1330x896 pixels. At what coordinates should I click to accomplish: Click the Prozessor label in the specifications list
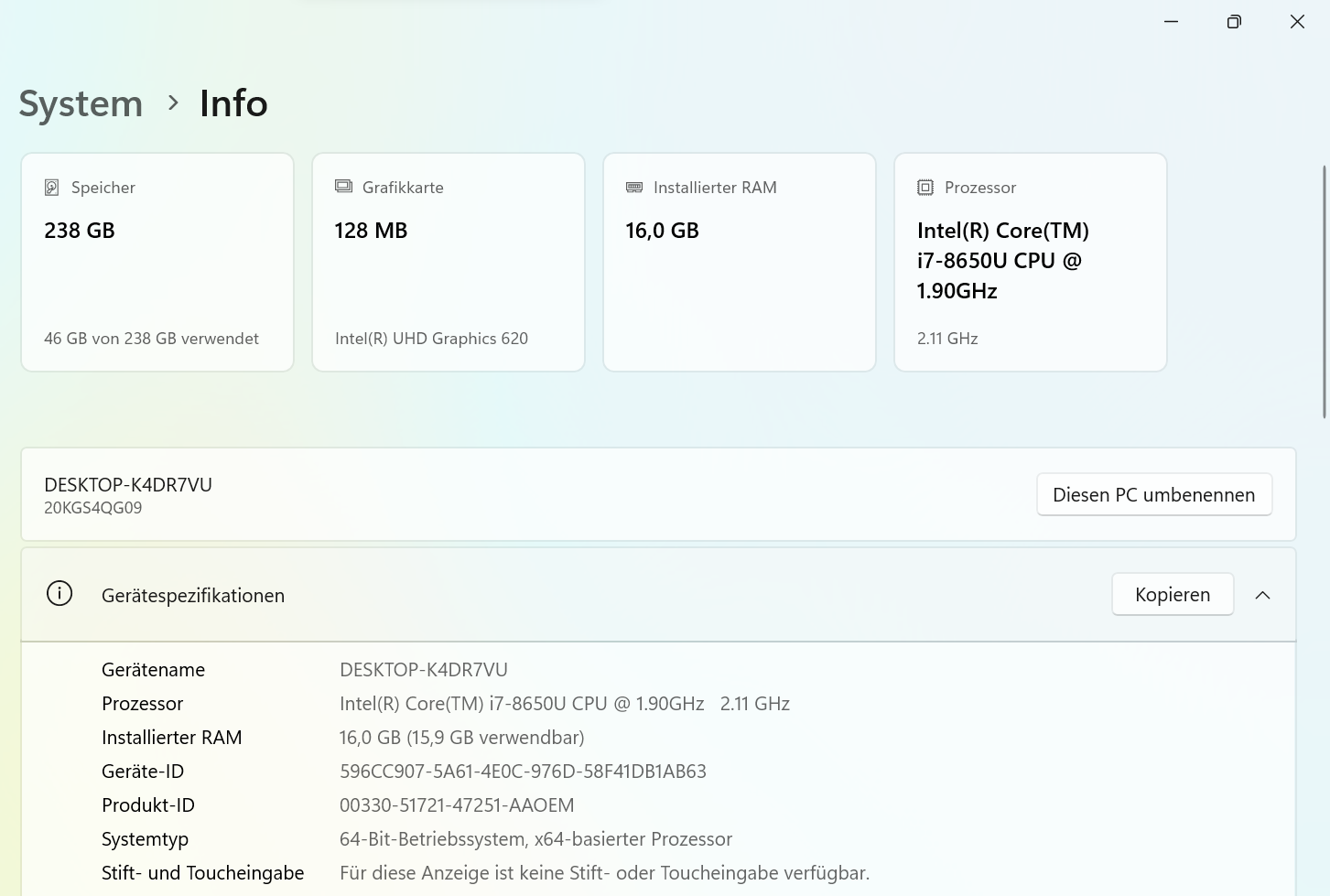(x=142, y=704)
